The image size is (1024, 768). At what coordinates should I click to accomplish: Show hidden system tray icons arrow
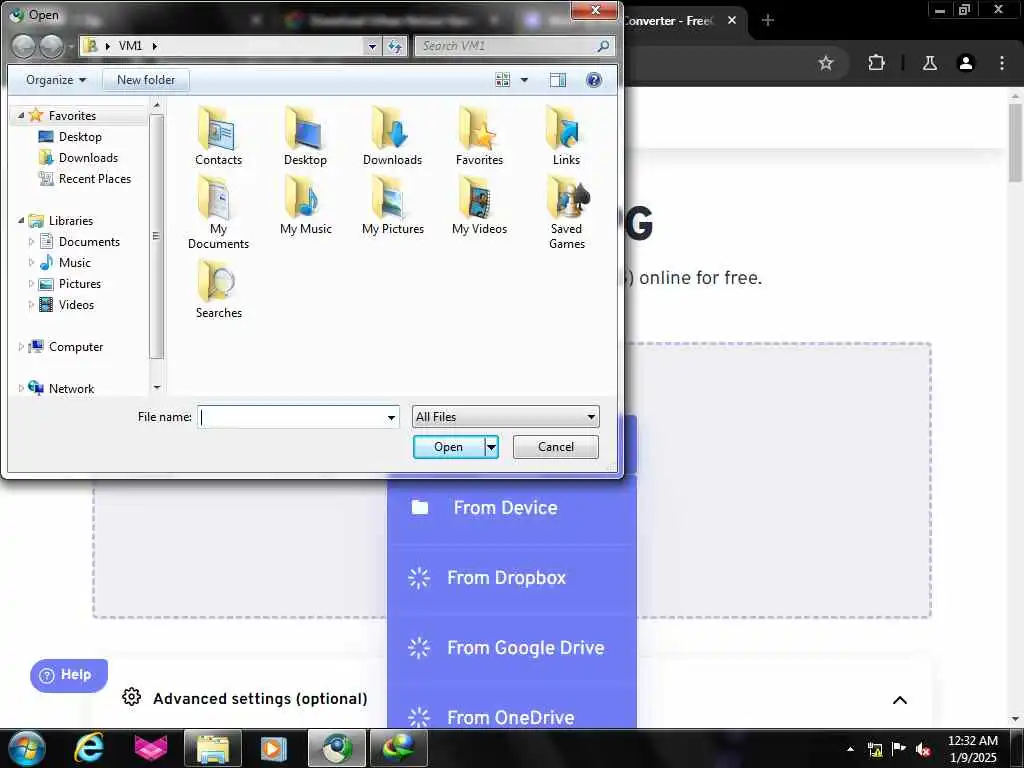[850, 749]
